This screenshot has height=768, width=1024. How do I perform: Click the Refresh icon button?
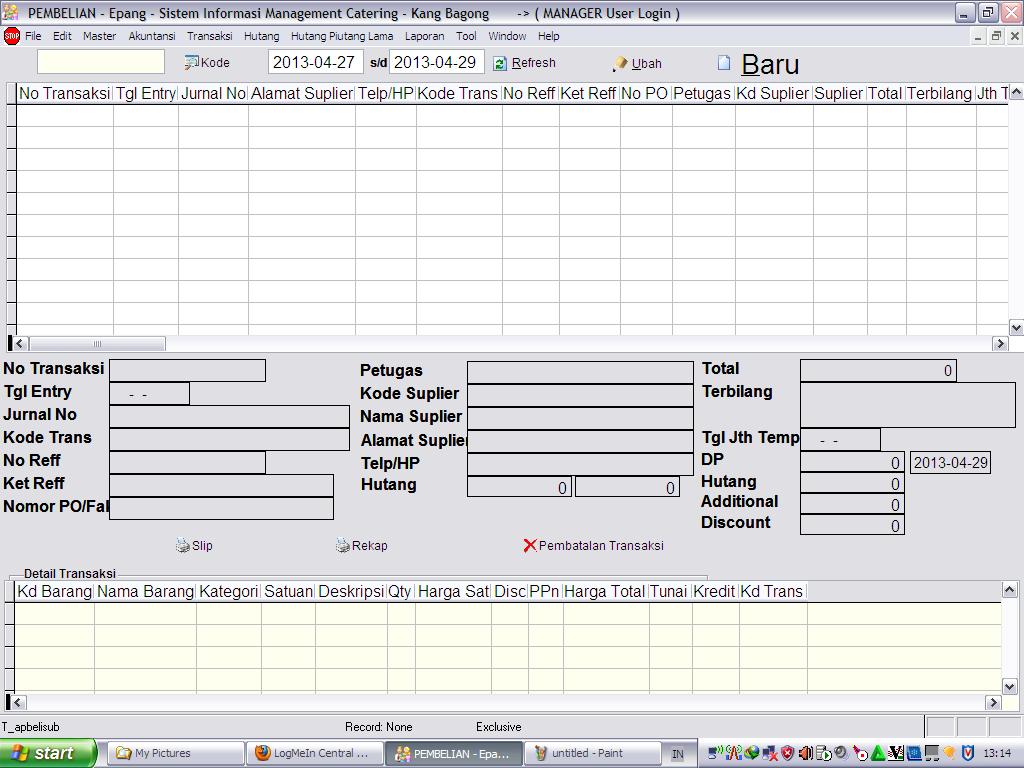coord(500,63)
